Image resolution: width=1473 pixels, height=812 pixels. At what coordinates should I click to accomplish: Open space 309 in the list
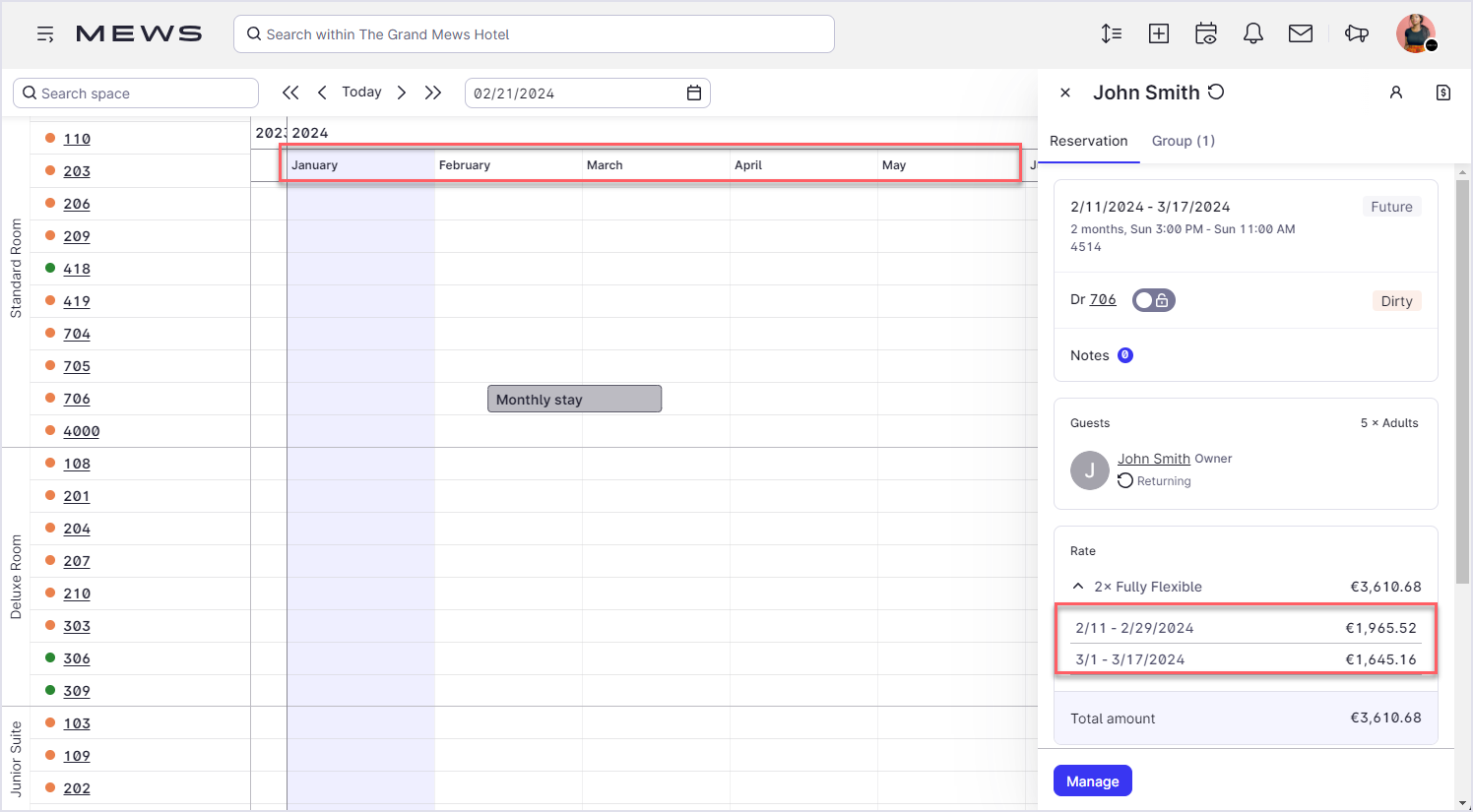(77, 691)
